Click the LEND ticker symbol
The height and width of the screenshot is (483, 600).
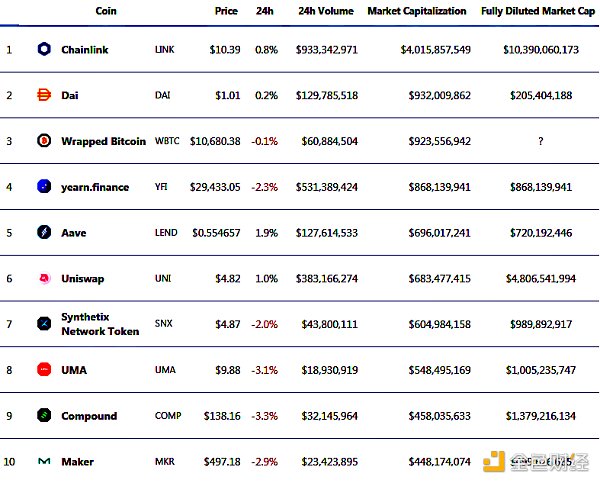point(166,233)
